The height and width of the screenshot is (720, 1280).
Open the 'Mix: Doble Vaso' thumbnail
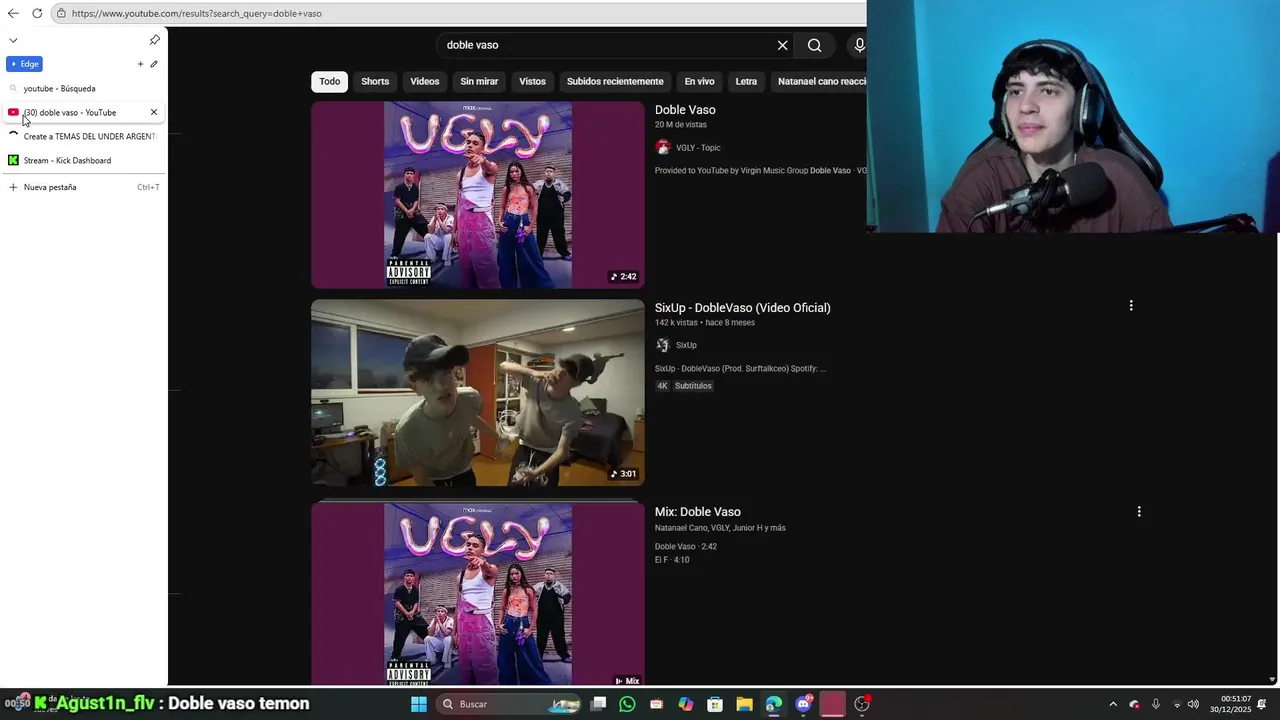(x=477, y=593)
